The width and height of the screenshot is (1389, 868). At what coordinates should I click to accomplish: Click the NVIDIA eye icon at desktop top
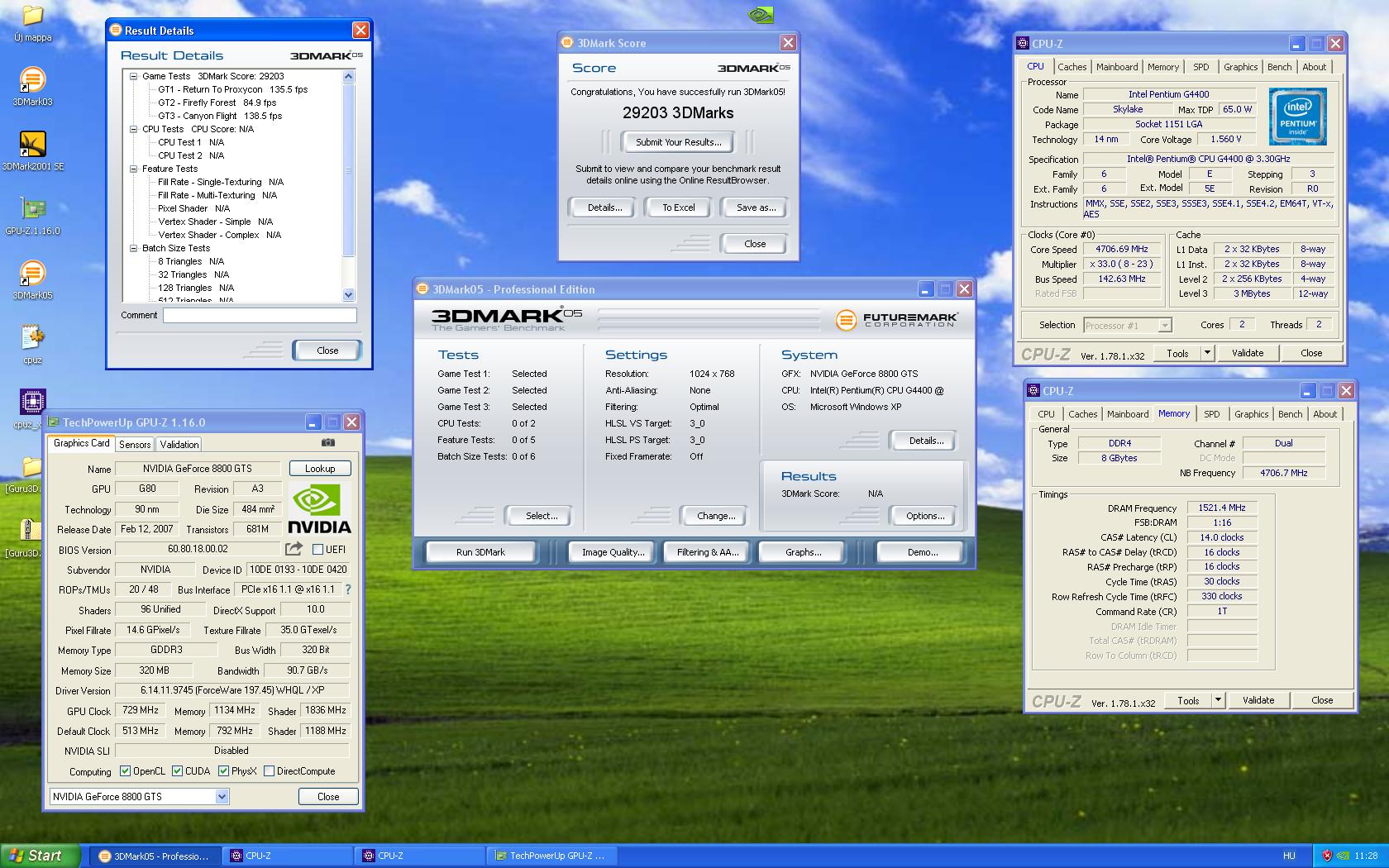click(761, 15)
